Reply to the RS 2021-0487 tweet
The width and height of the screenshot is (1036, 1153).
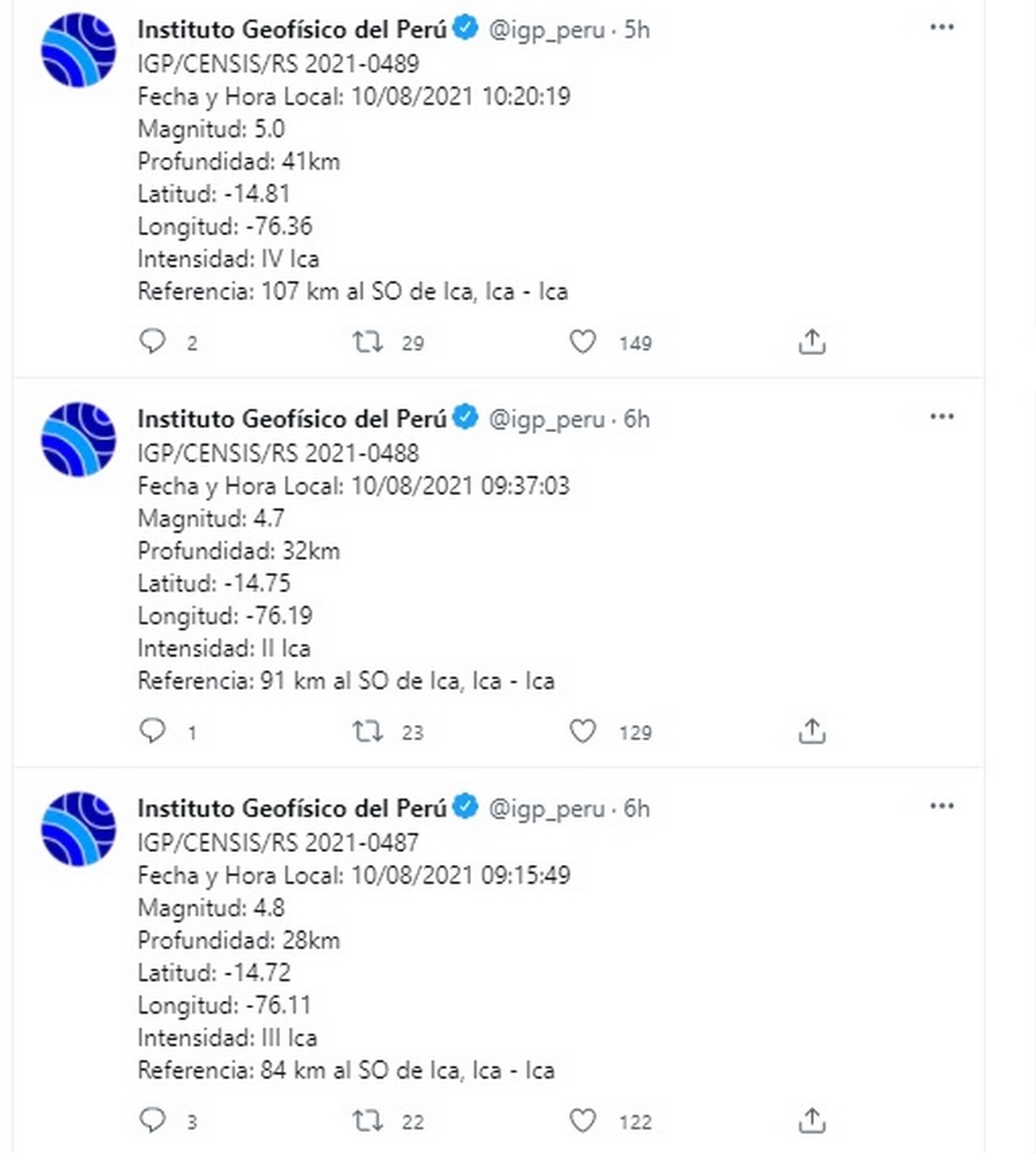[x=152, y=1121]
